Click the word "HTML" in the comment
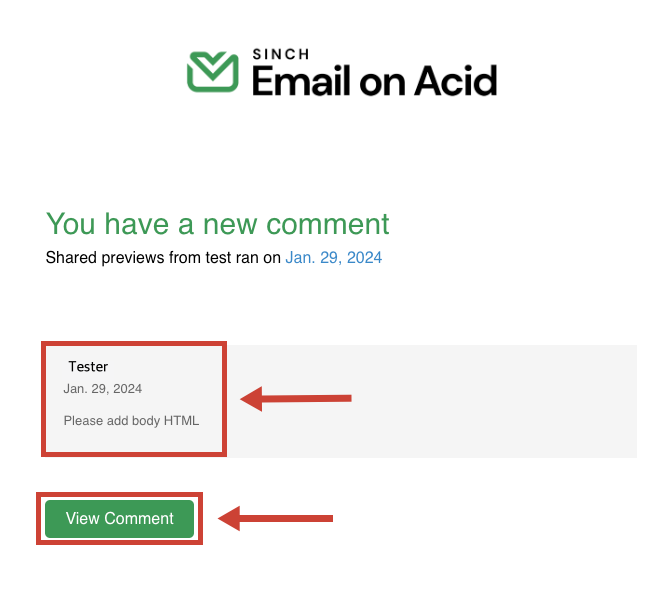 click(181, 421)
